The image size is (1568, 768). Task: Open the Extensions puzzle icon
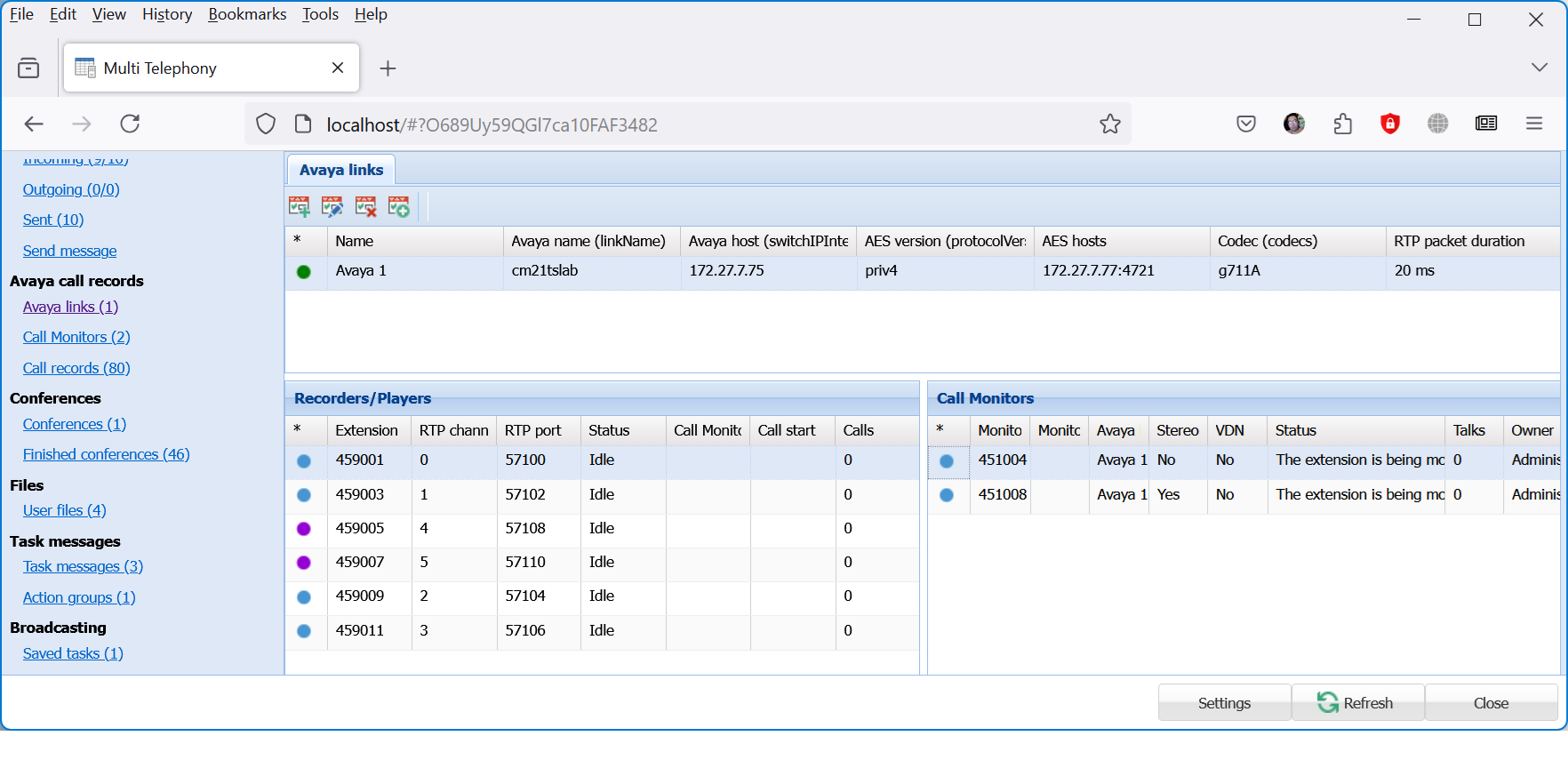(x=1342, y=124)
